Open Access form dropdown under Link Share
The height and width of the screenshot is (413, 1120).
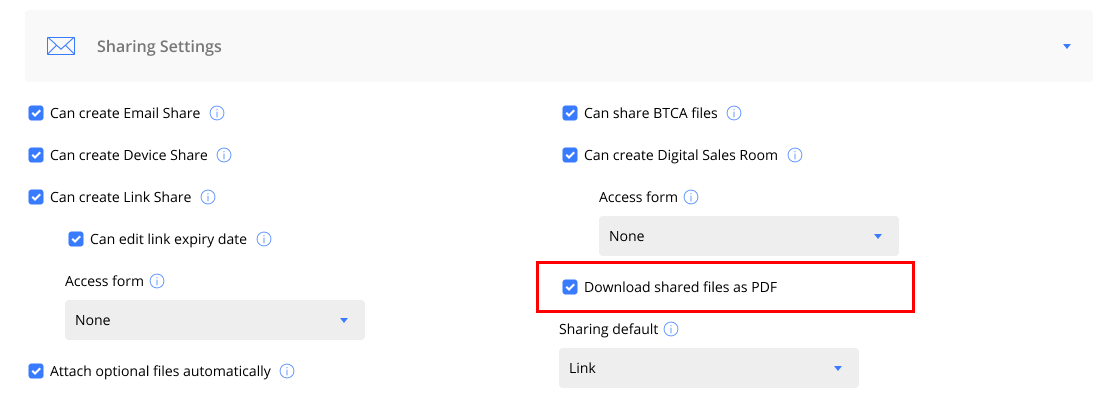[215, 319]
